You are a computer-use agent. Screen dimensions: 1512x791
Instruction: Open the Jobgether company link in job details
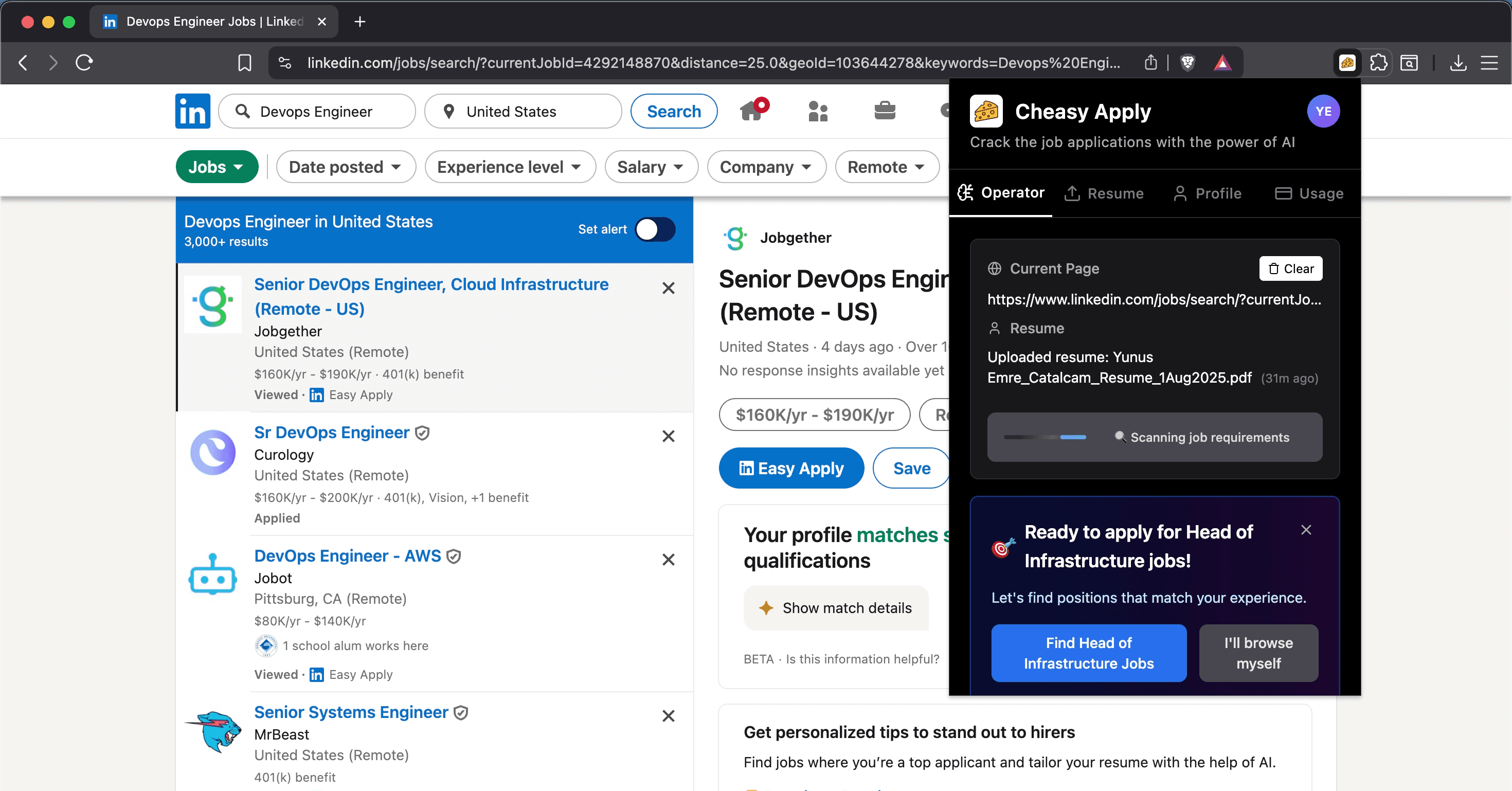tap(795, 238)
